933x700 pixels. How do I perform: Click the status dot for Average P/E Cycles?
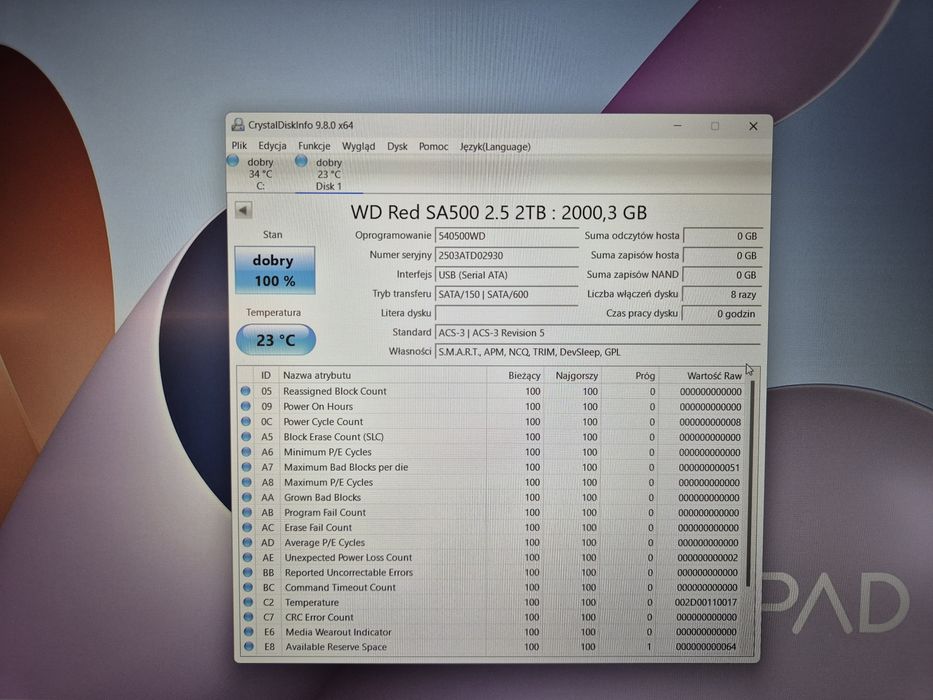pyautogui.click(x=247, y=542)
